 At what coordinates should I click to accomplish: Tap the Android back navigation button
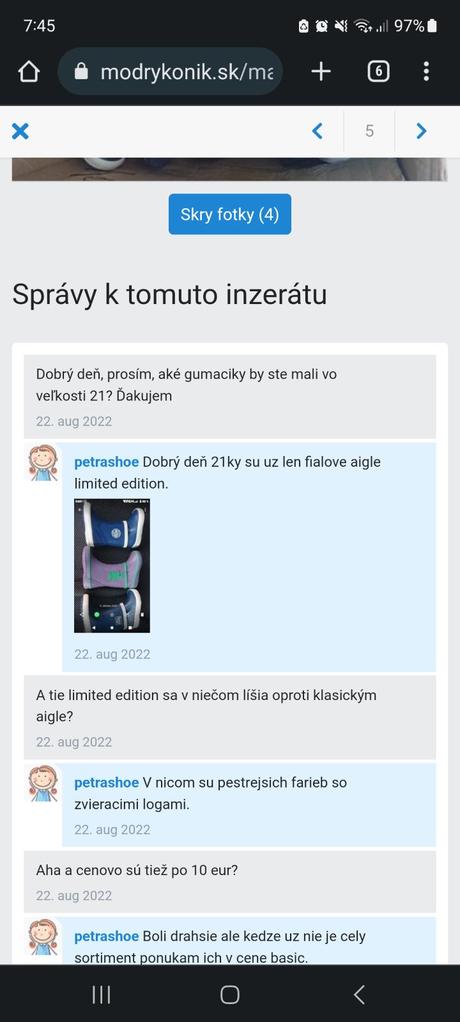pos(359,994)
